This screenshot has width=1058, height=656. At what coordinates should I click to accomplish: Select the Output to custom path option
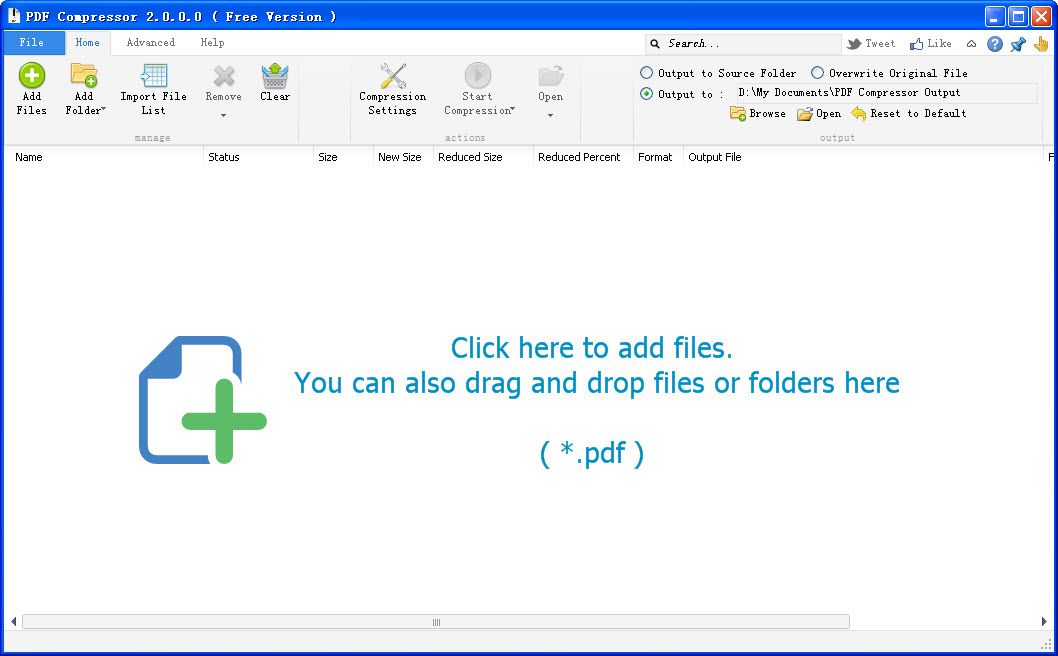point(646,94)
